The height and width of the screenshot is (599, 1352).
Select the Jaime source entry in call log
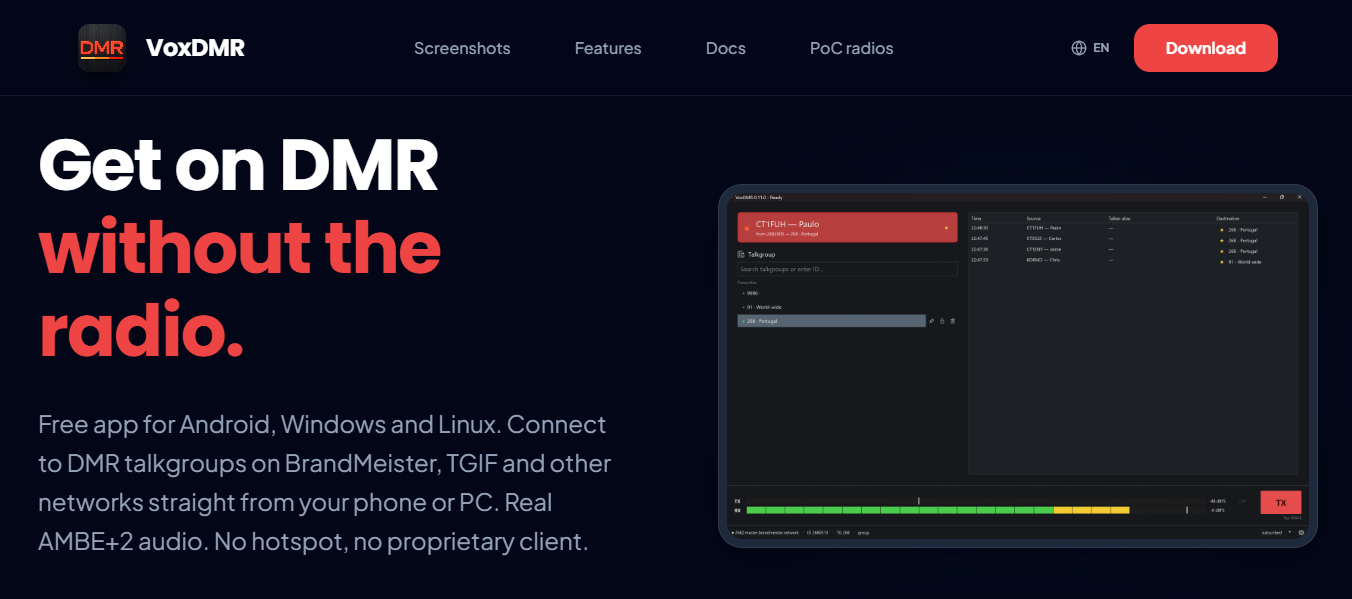1044,249
